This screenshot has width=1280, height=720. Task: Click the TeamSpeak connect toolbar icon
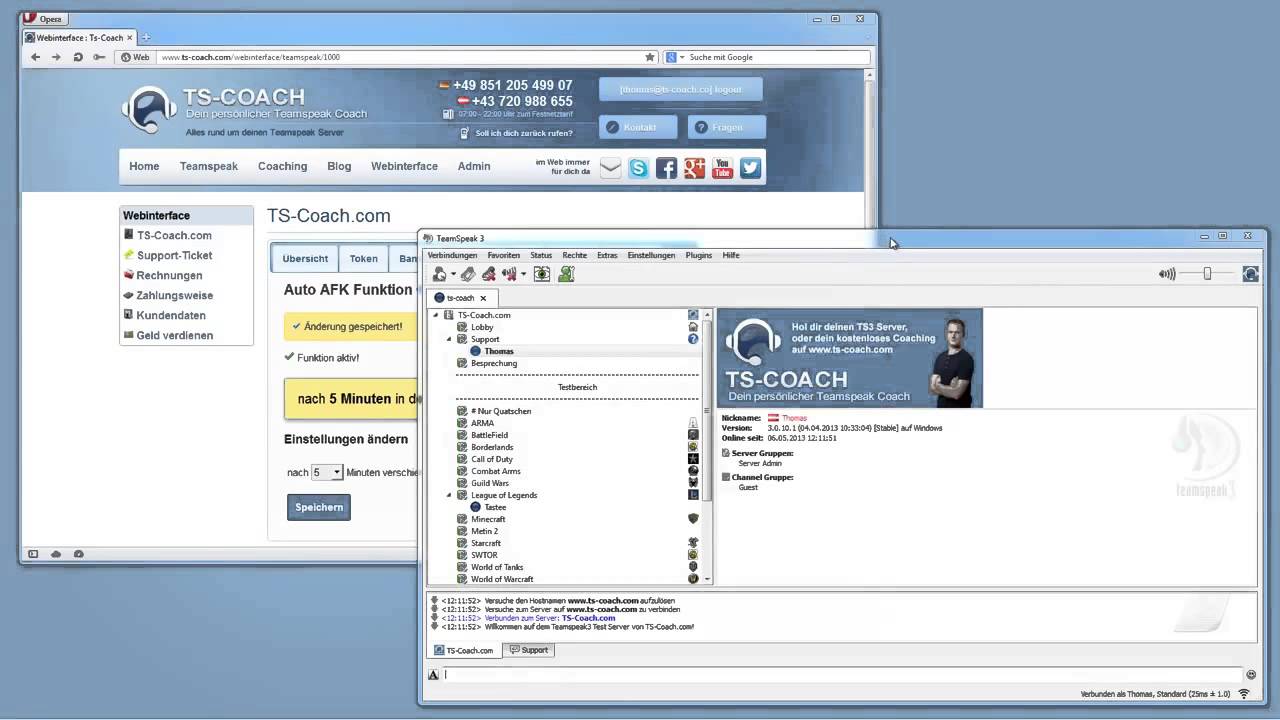click(x=439, y=274)
